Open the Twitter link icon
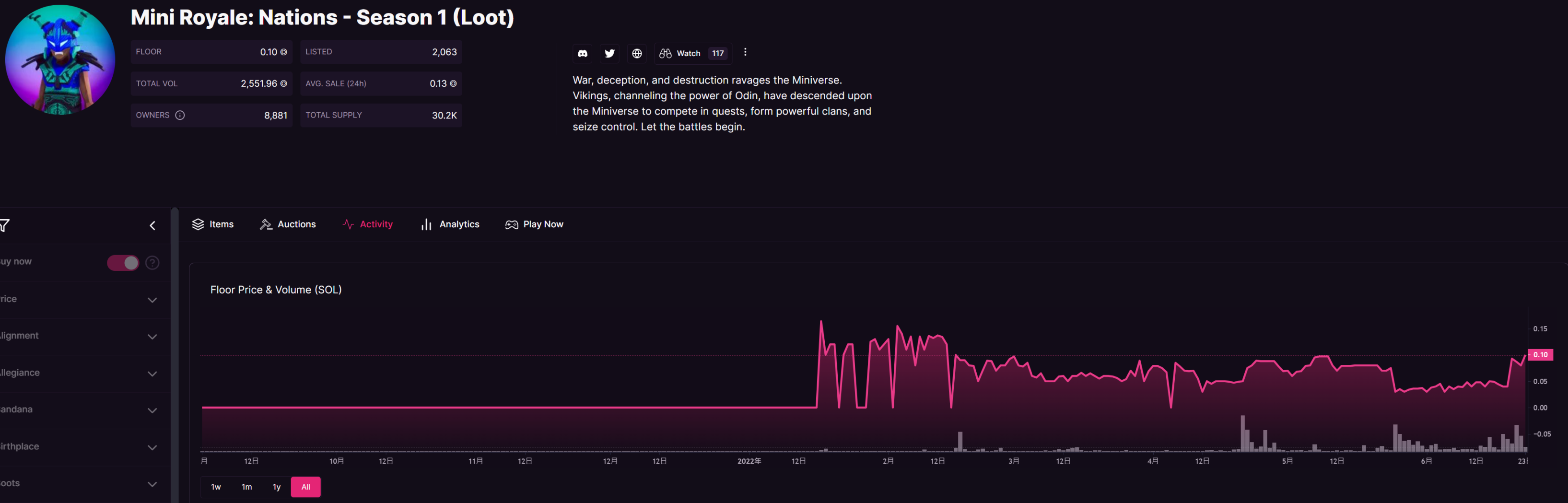1568x503 pixels. click(x=609, y=54)
